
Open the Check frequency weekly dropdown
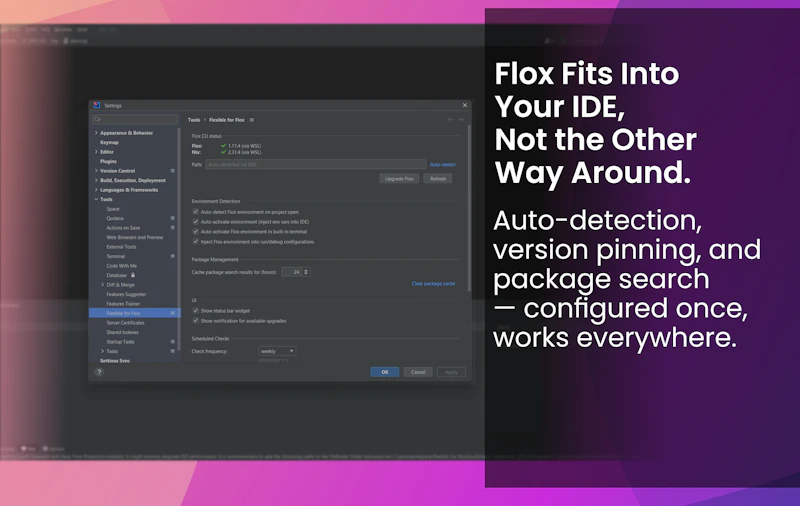(x=277, y=351)
